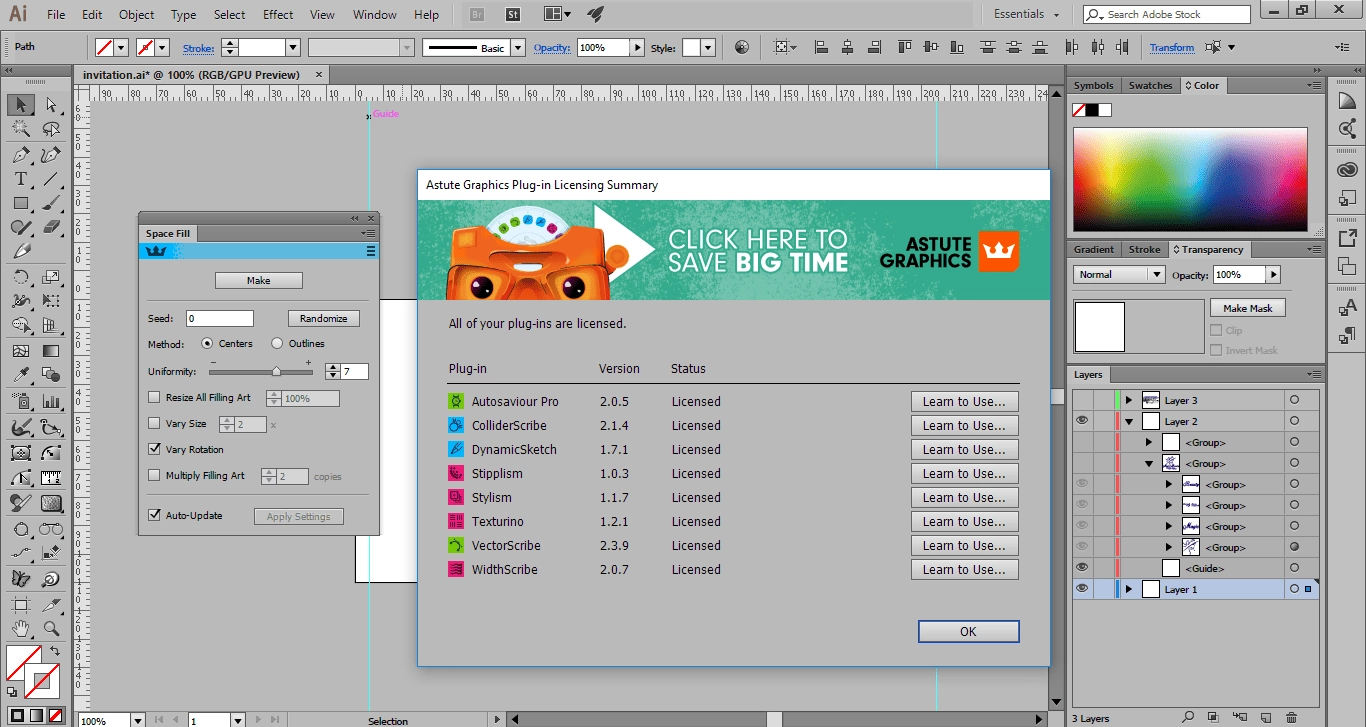Click Learn to Use for Stipplism
This screenshot has width=1366, height=727.
pos(964,473)
